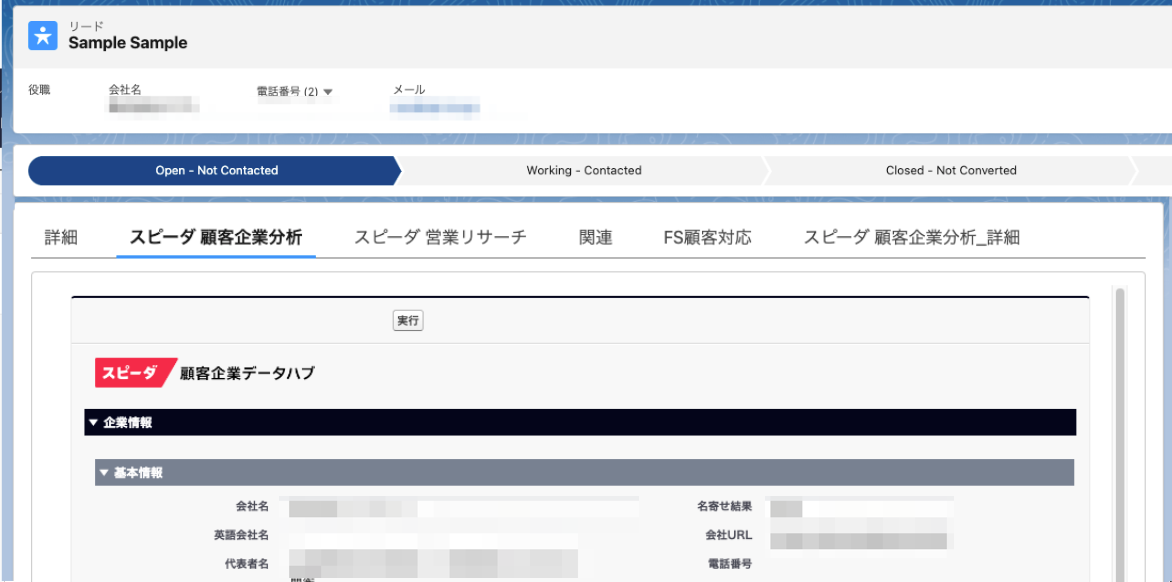Image resolution: width=1172 pixels, height=582 pixels.
Task: Choose the Working - Contacted path stage
Action: (x=584, y=171)
